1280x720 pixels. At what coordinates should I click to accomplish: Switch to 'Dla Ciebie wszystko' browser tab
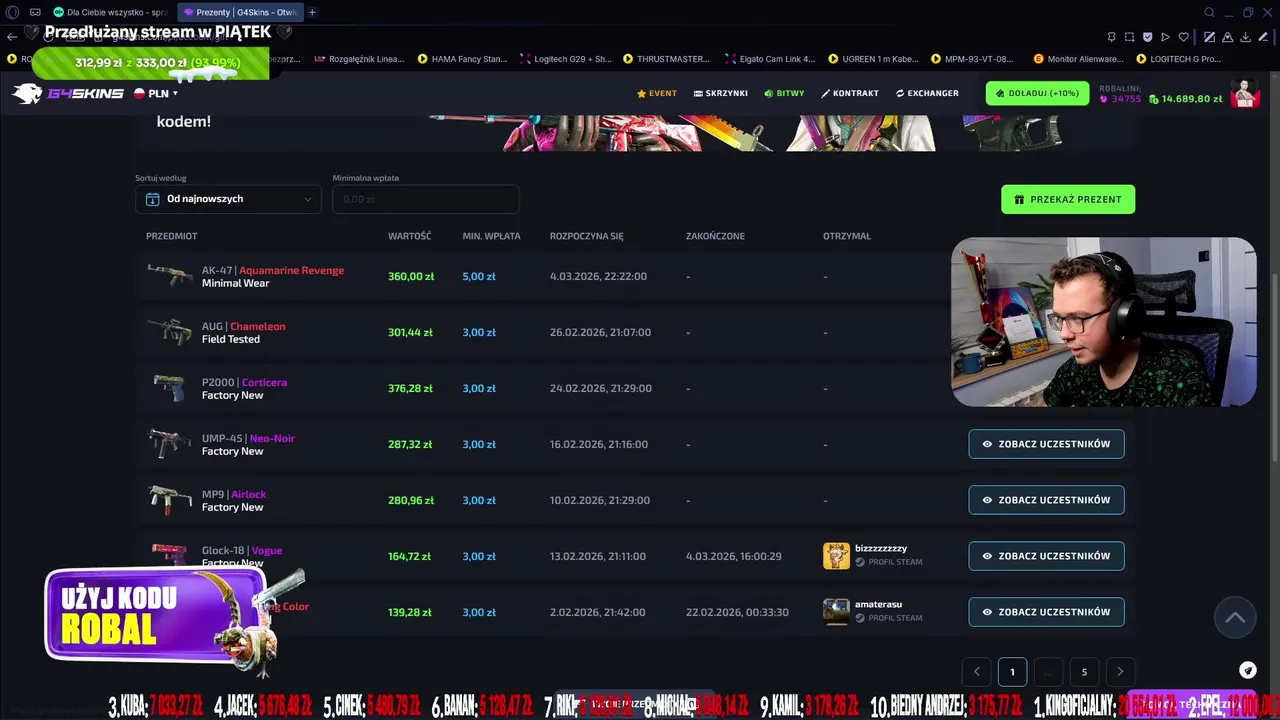point(110,12)
